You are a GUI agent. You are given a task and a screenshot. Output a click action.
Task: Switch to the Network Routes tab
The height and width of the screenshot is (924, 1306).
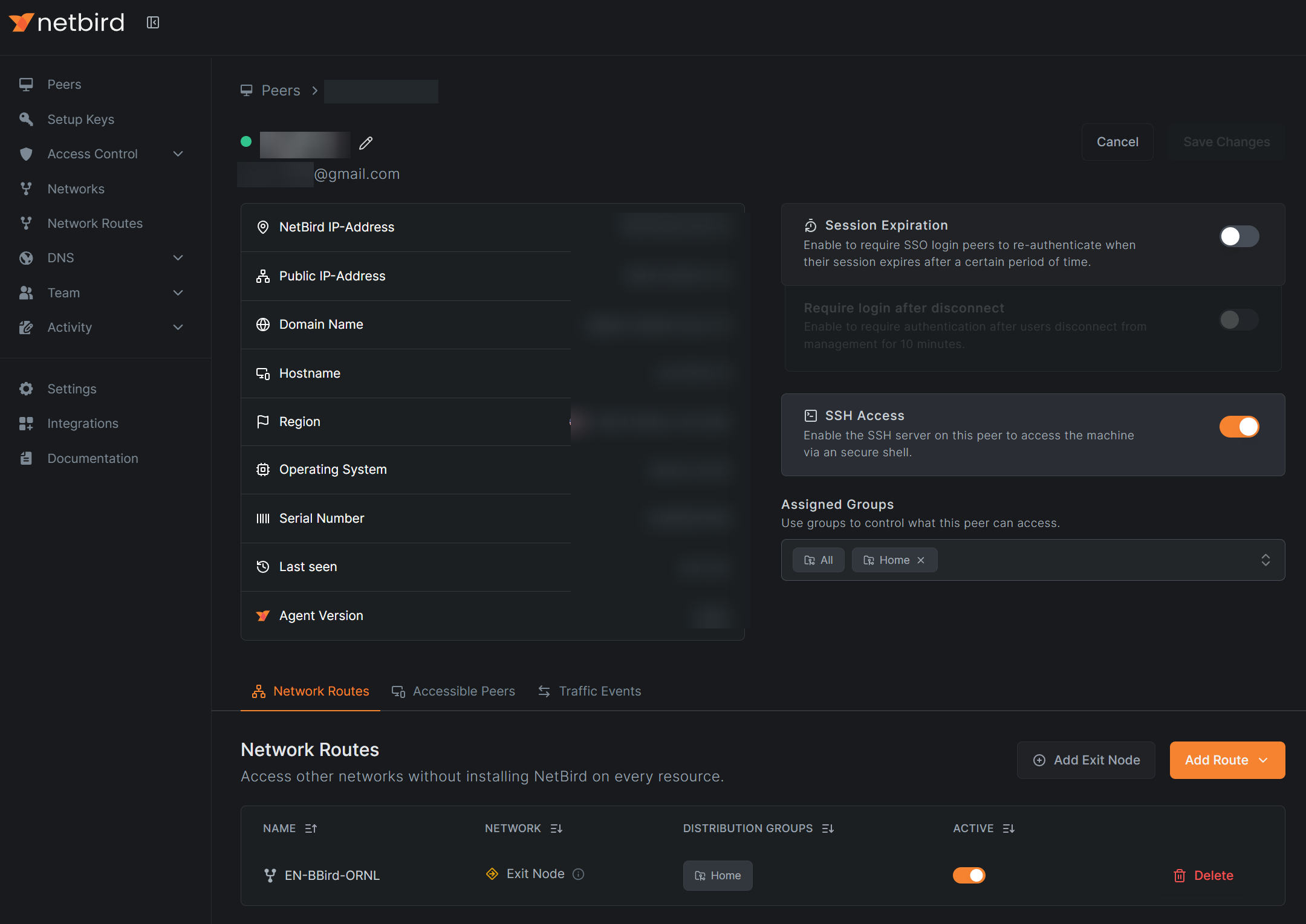click(x=310, y=691)
